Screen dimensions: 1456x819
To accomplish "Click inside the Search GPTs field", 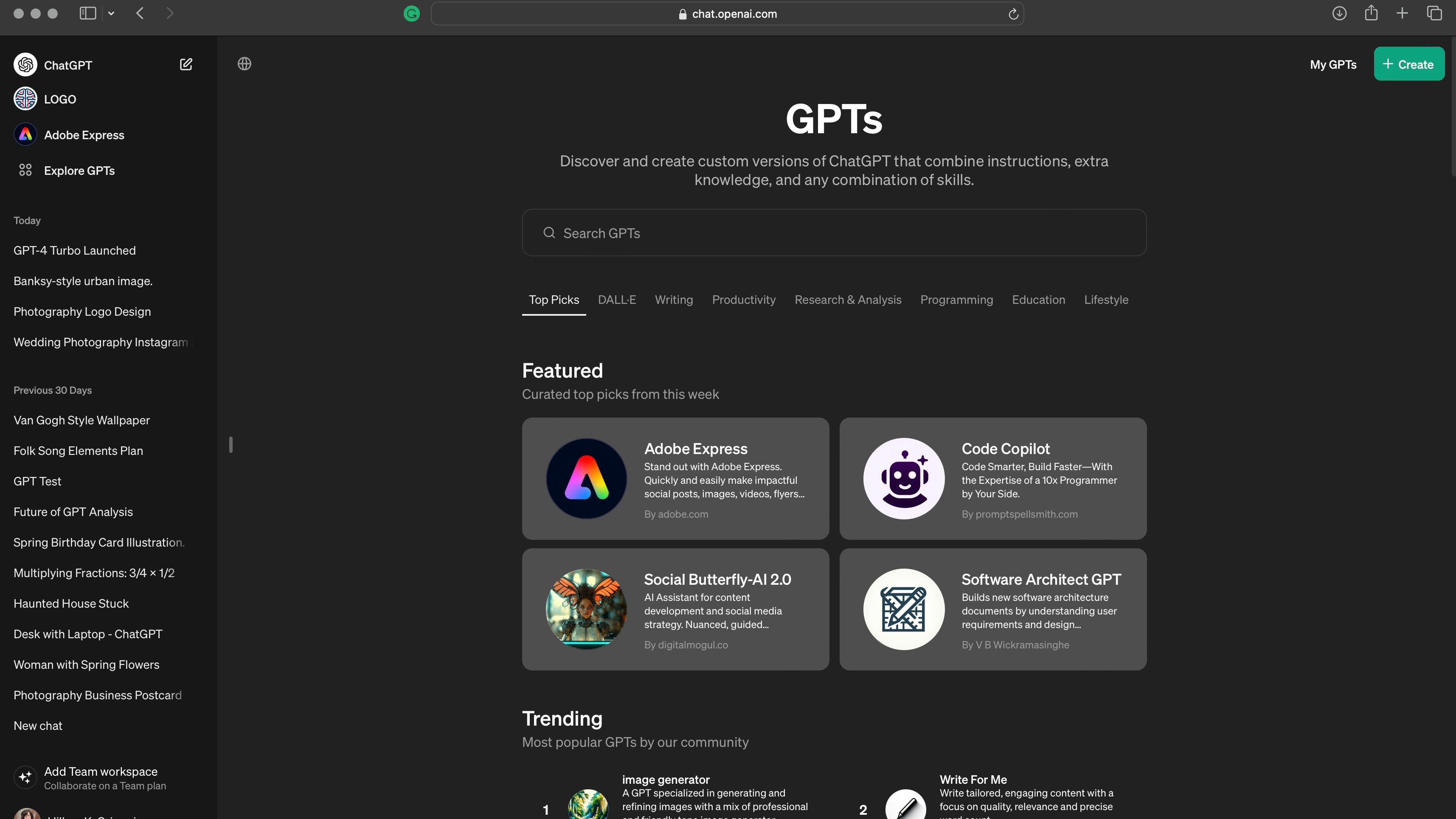I will click(834, 233).
